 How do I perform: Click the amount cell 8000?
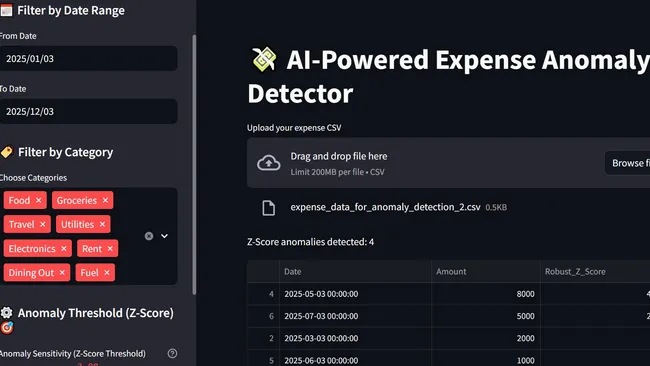485,294
